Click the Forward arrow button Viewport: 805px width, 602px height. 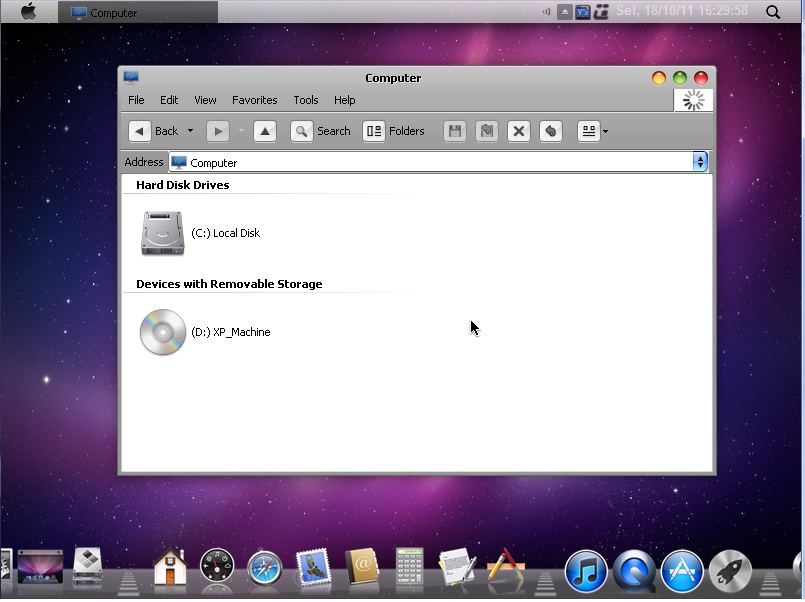(x=218, y=131)
